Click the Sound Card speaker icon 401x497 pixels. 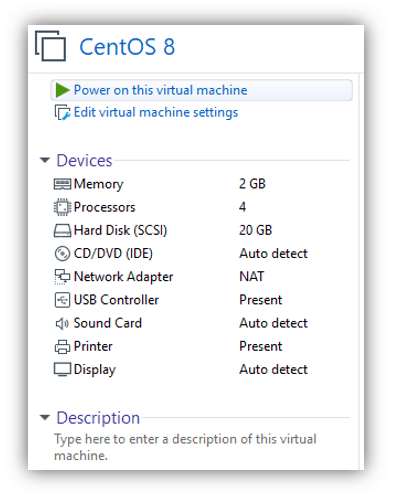tap(62, 323)
